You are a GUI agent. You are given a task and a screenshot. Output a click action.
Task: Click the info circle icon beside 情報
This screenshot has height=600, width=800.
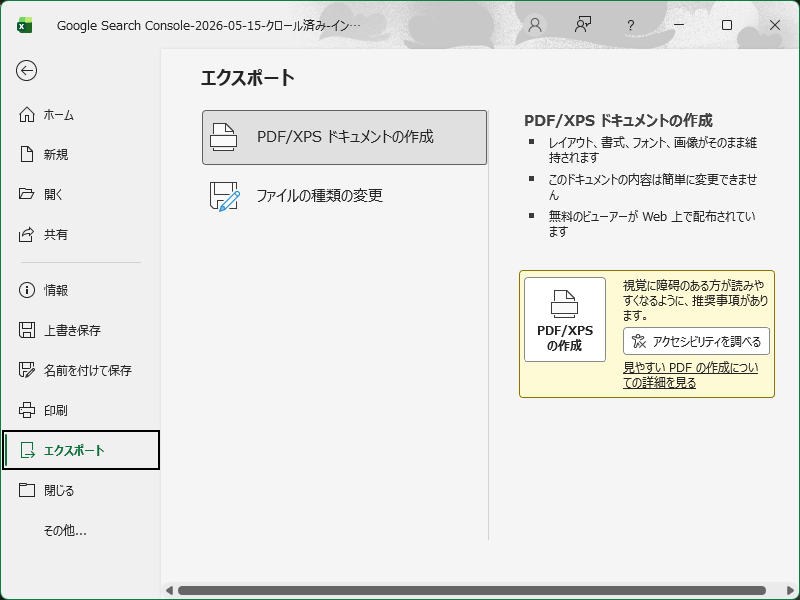27,290
